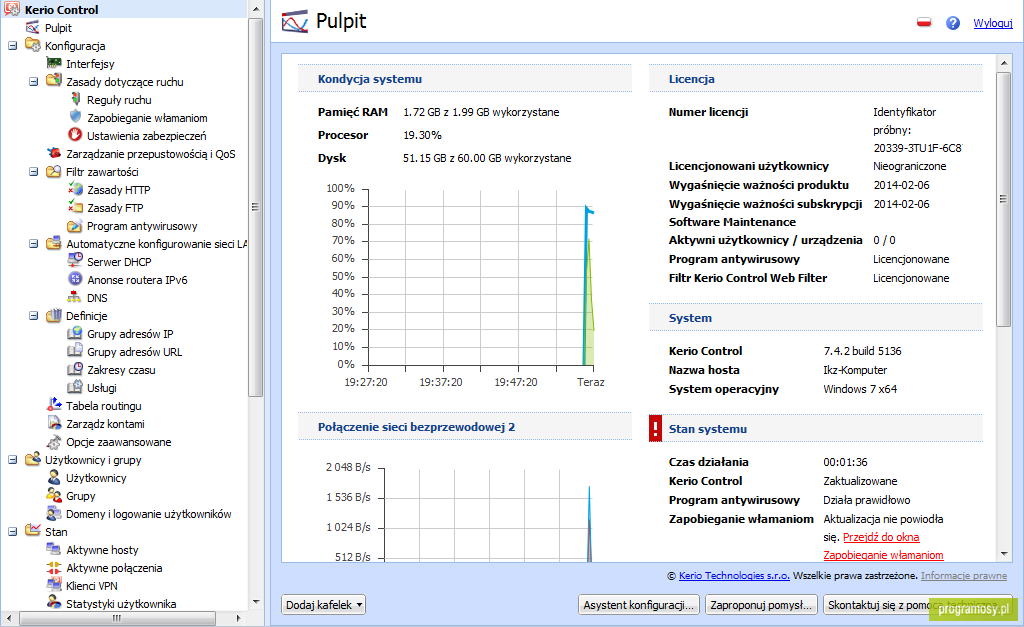Click Skontaktuj się z pomocą techniczną button
Screen dimensions: 1024x627
click(x=918, y=605)
